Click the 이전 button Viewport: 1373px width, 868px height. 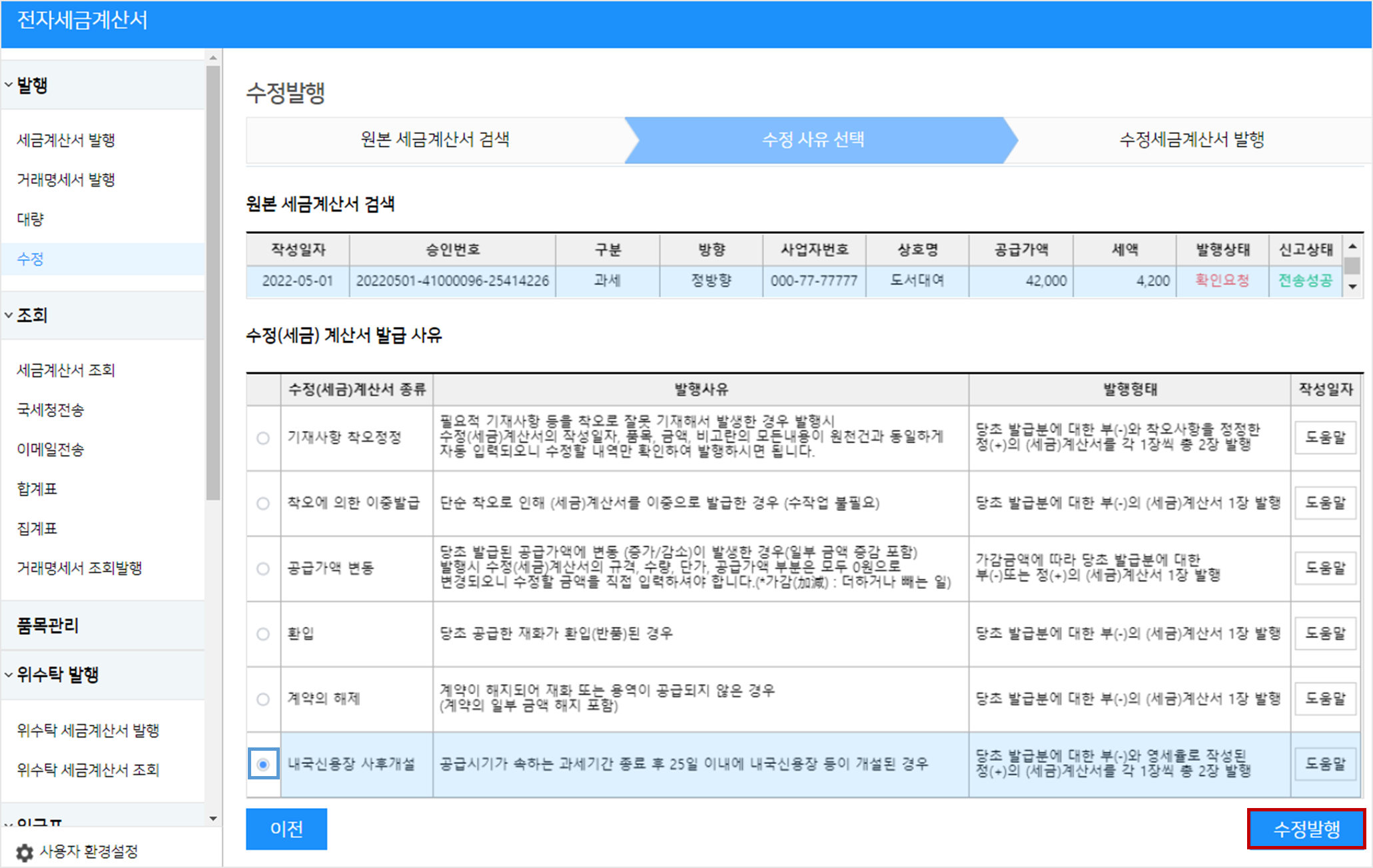tap(286, 829)
